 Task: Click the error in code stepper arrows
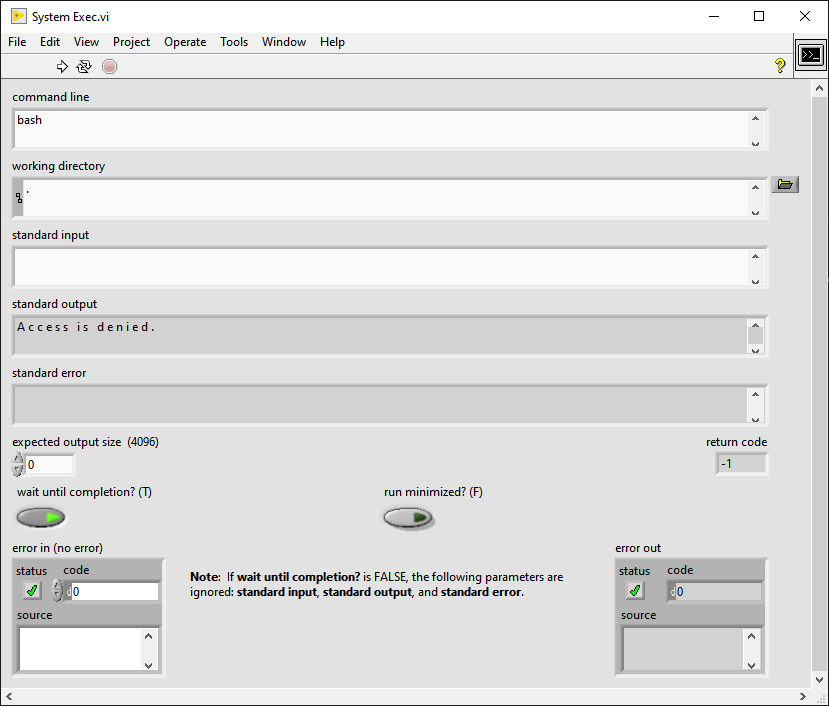pyautogui.click(x=57, y=591)
